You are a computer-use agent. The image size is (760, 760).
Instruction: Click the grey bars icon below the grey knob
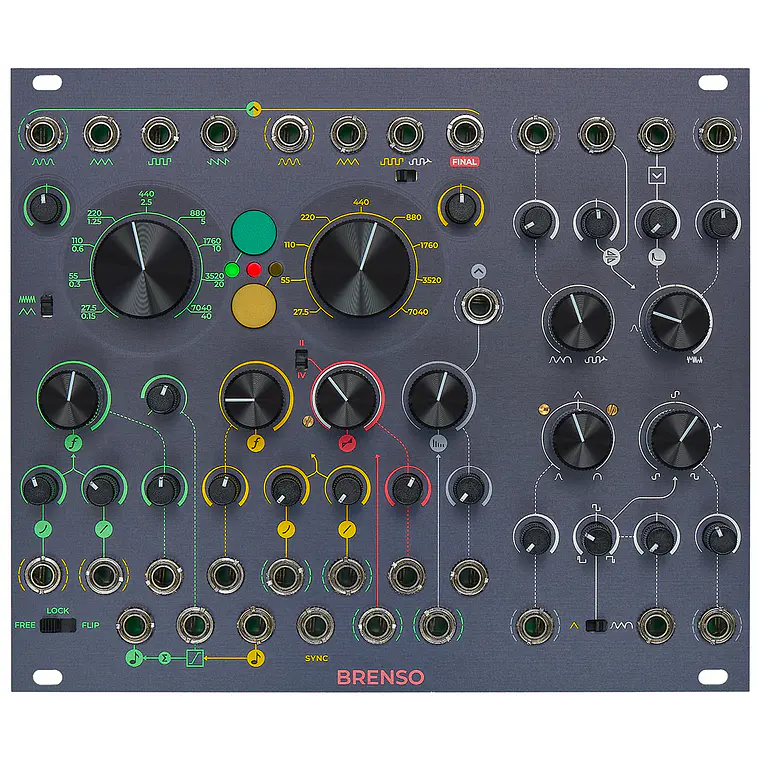(438, 443)
